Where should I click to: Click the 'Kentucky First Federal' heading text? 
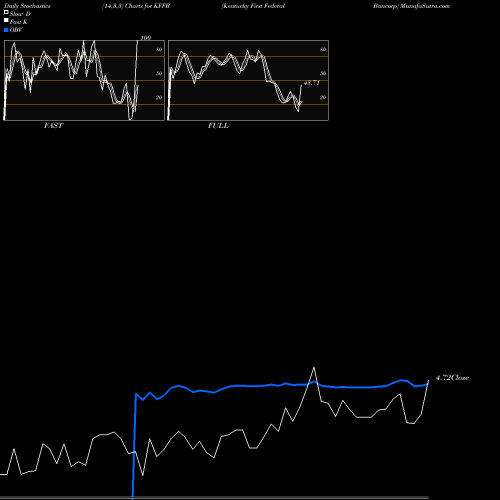253,6
